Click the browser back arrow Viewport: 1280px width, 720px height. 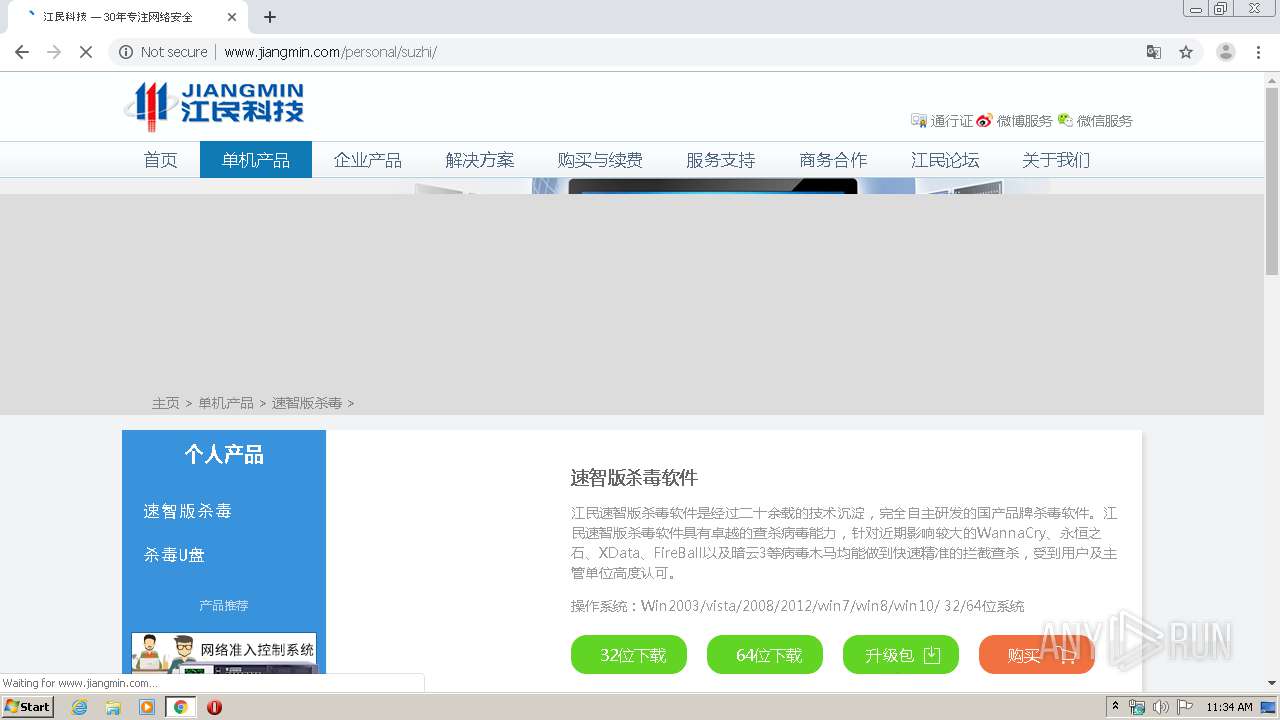point(22,52)
